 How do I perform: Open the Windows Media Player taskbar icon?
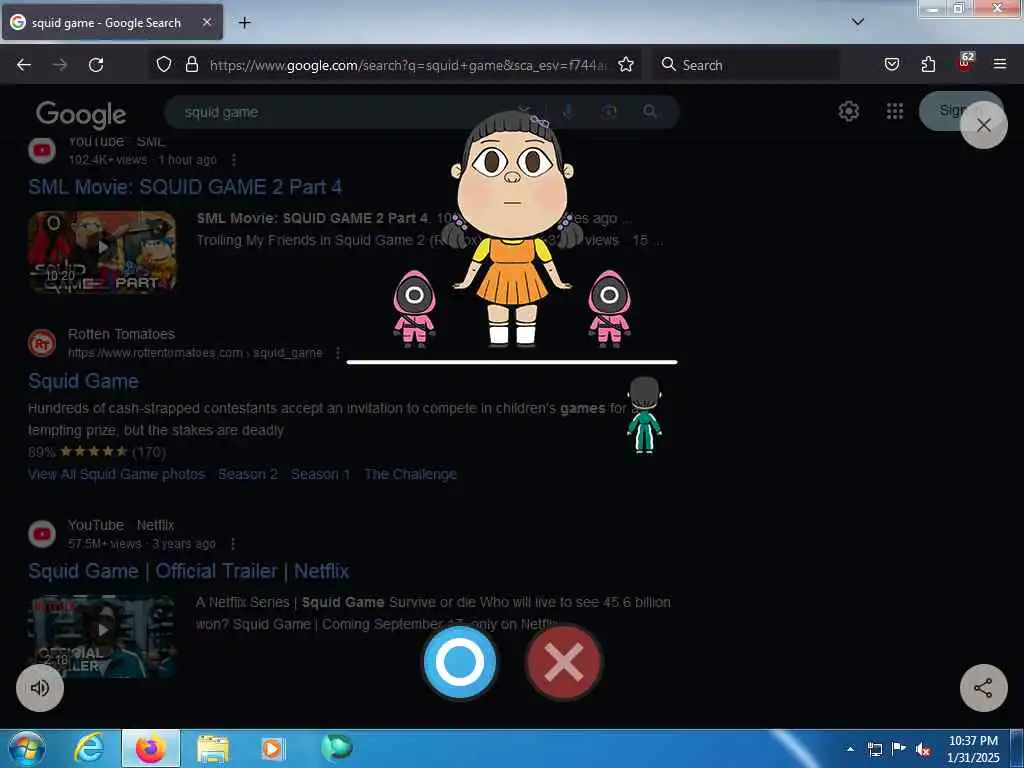click(273, 749)
